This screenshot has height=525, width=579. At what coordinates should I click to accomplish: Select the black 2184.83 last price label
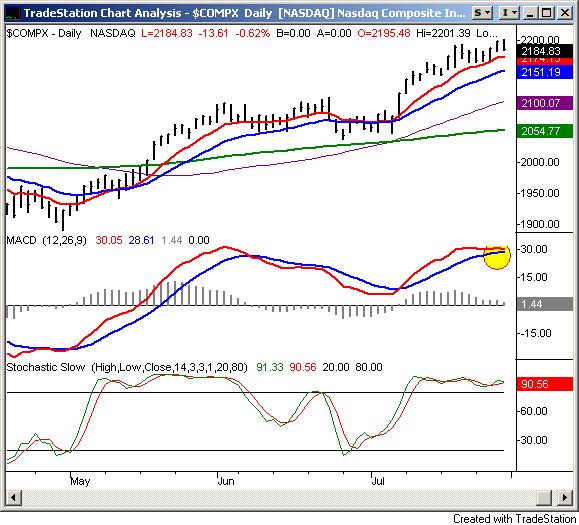click(x=545, y=51)
